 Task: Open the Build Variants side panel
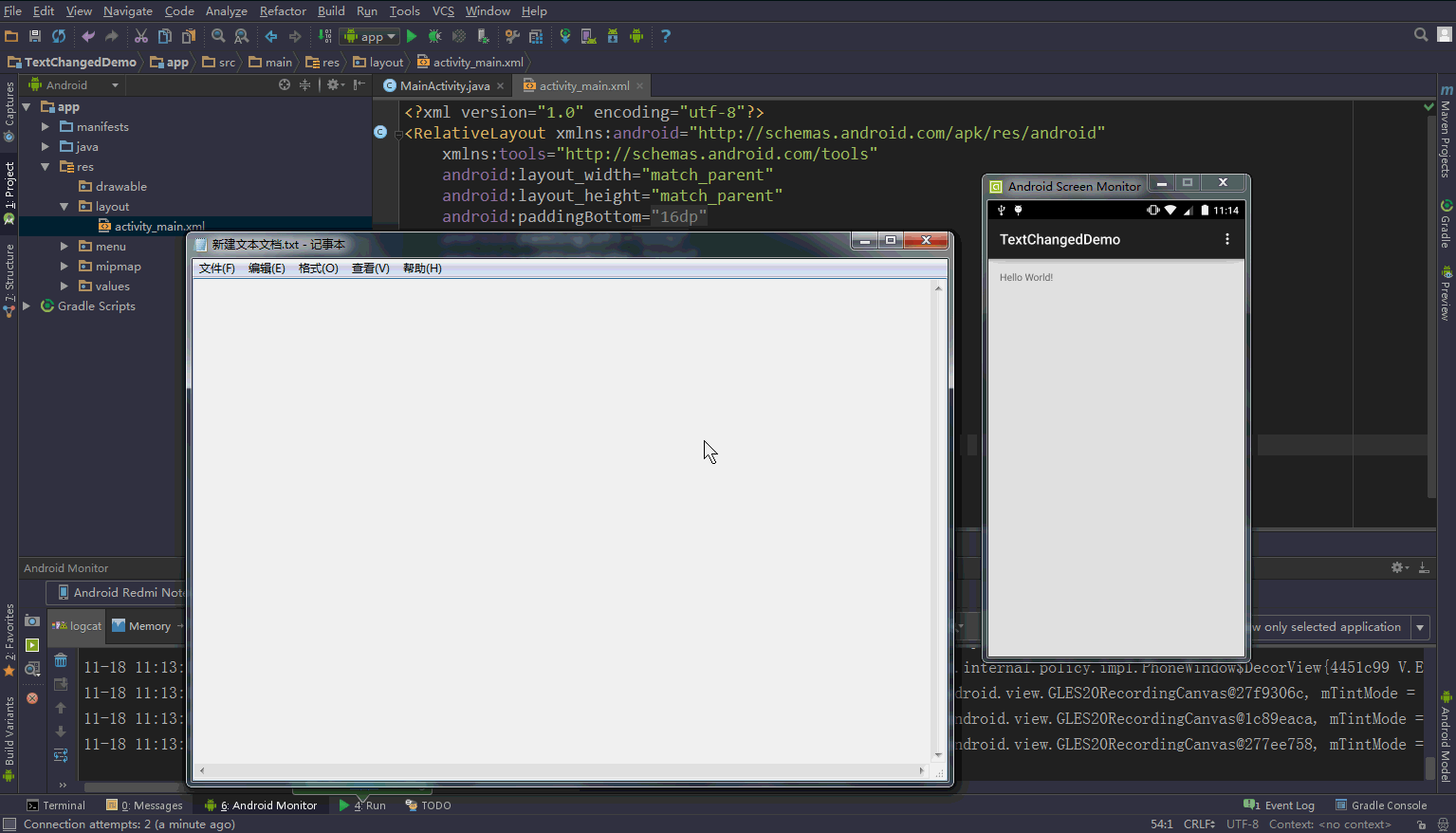click(x=9, y=738)
